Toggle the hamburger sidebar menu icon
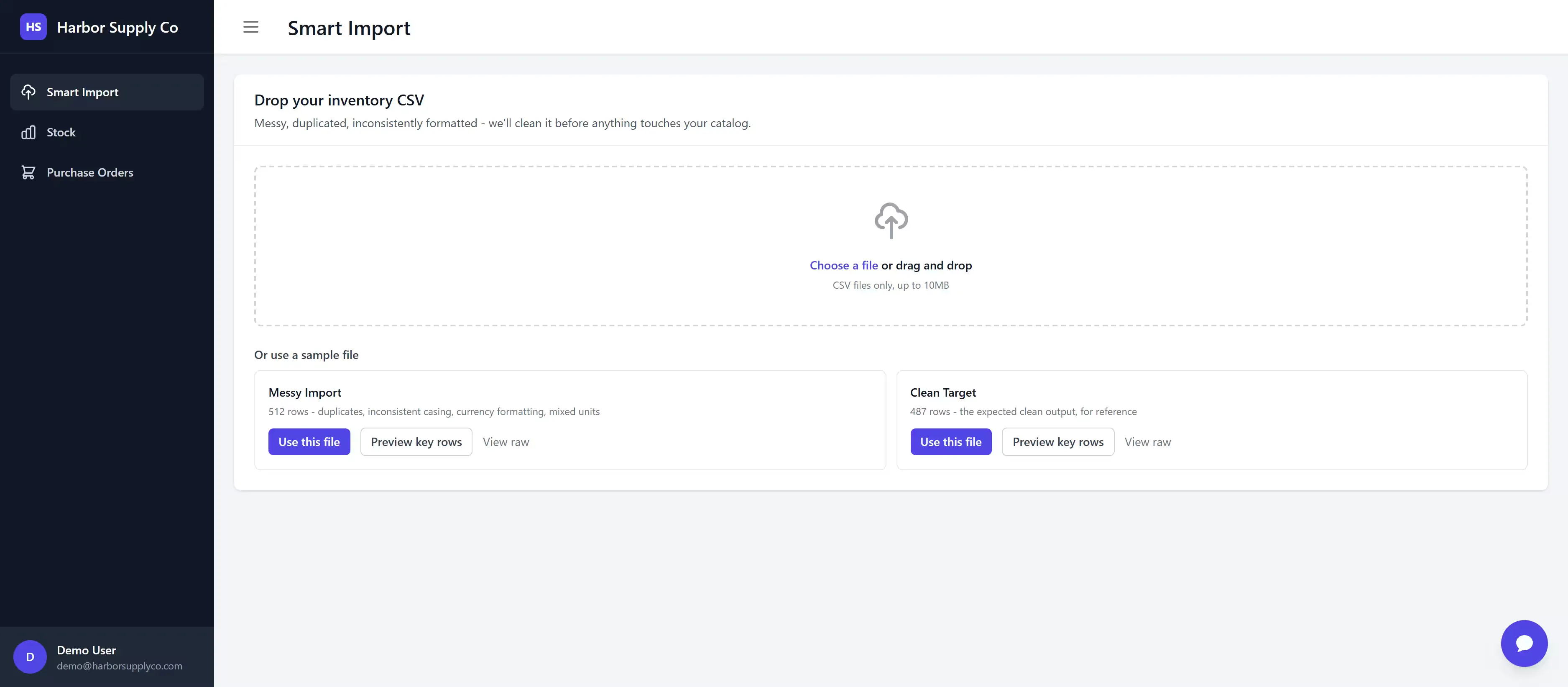The width and height of the screenshot is (1568, 687). 251,27
